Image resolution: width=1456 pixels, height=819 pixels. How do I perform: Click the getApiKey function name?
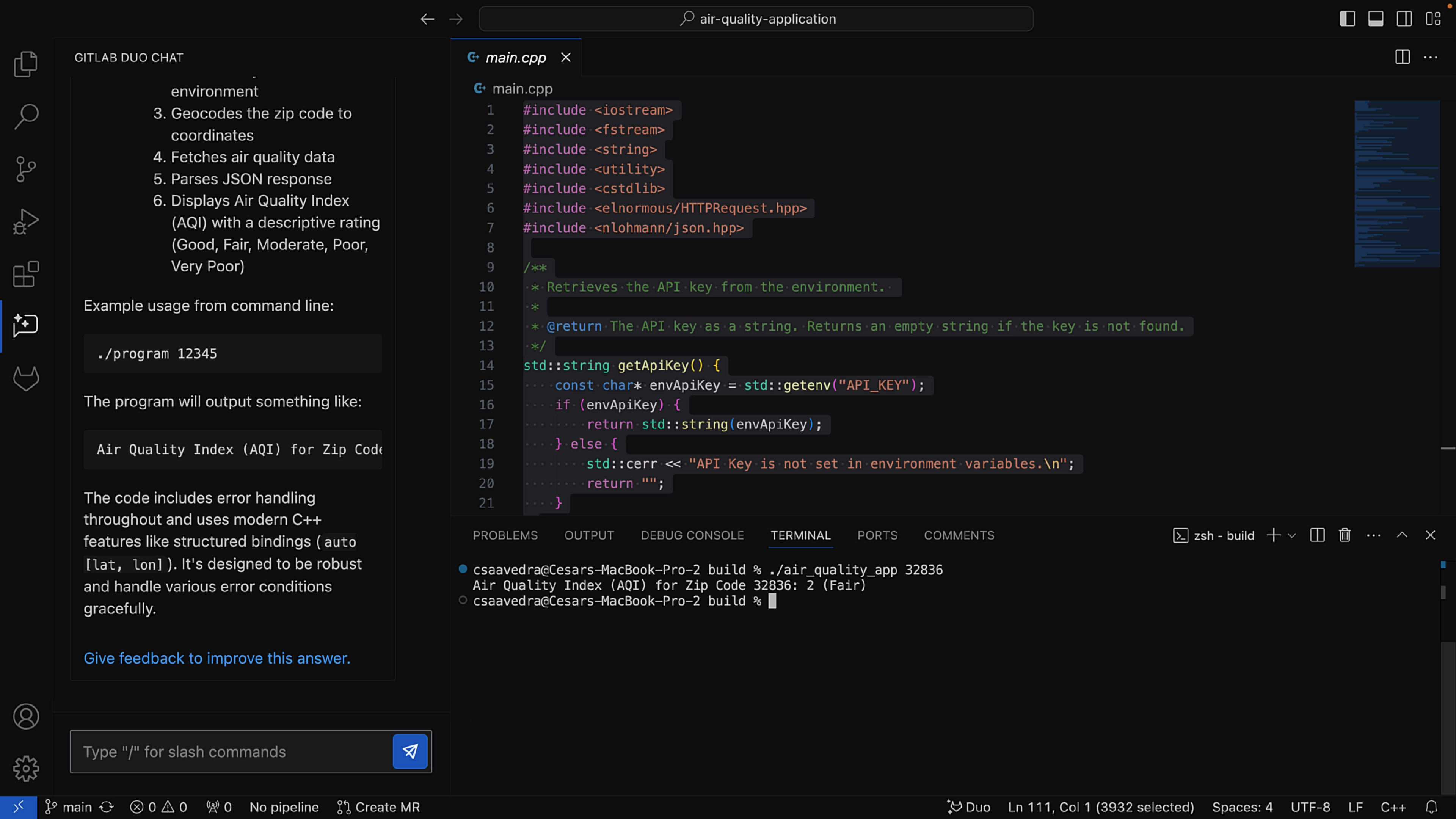pos(653,366)
